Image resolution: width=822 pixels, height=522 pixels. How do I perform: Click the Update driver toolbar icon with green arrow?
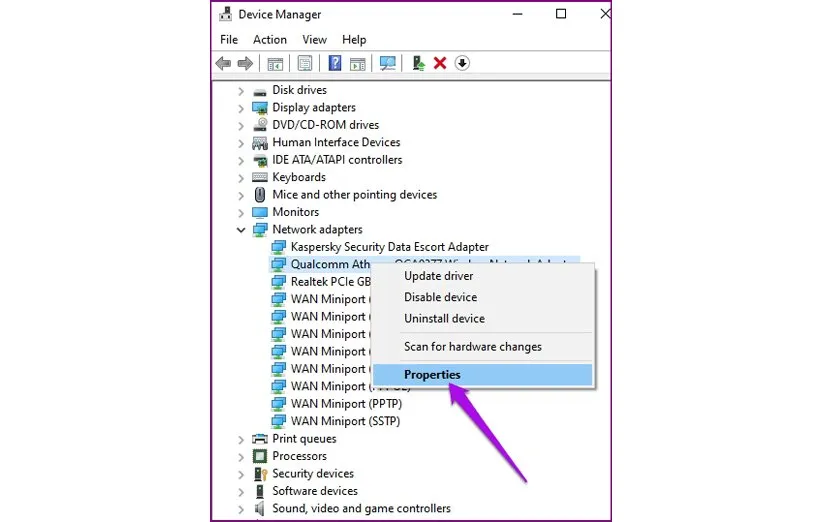(418, 63)
